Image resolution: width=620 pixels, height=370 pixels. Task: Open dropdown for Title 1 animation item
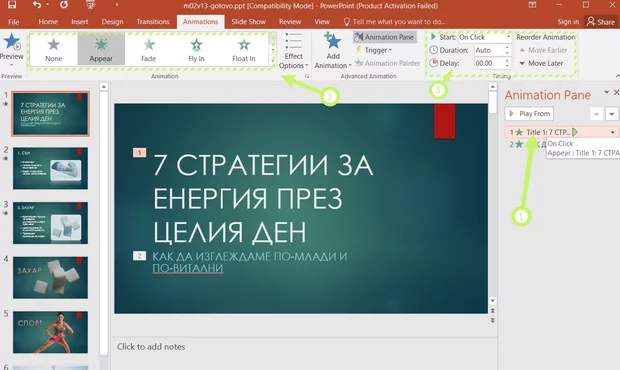pos(612,132)
